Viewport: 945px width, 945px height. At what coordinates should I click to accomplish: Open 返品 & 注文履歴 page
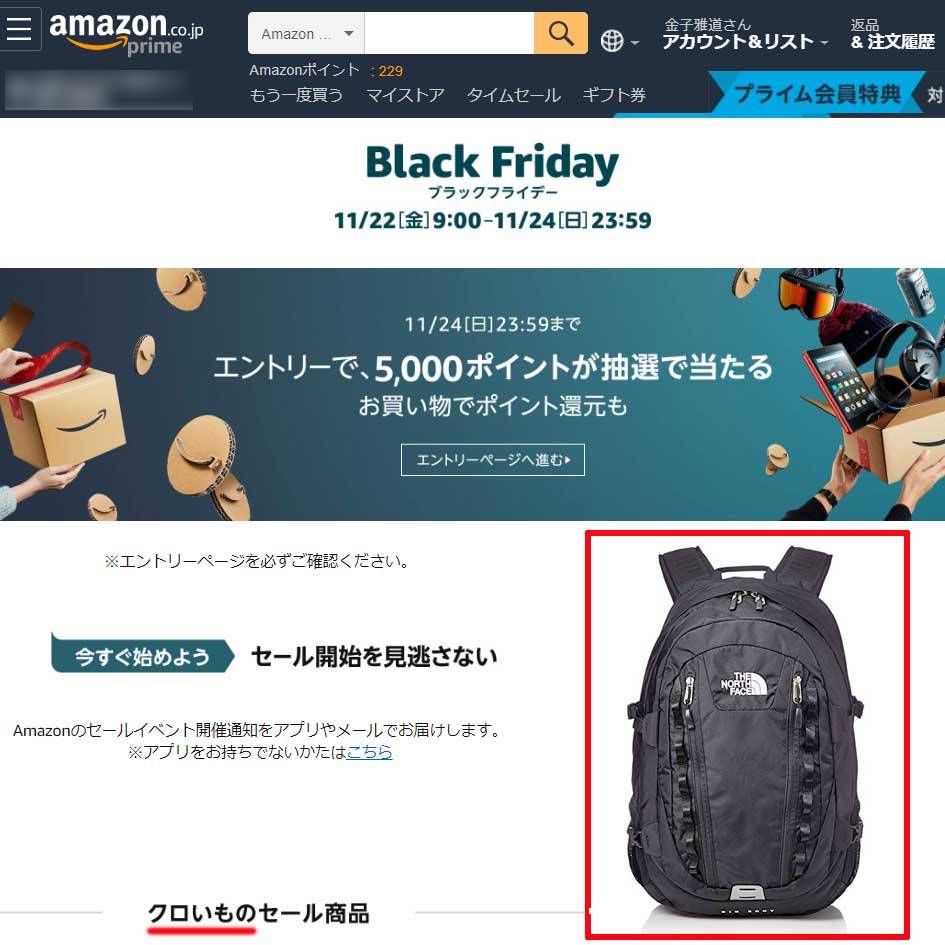tap(893, 34)
